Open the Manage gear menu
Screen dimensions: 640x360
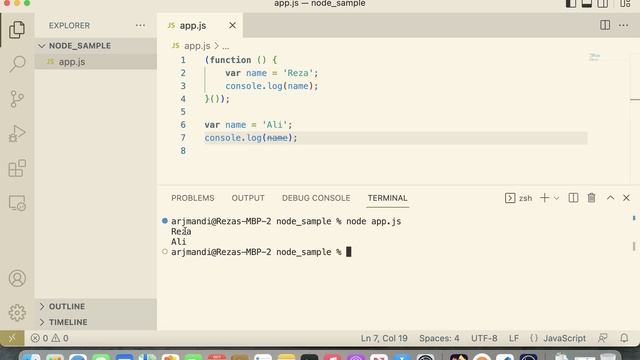pos(17,313)
